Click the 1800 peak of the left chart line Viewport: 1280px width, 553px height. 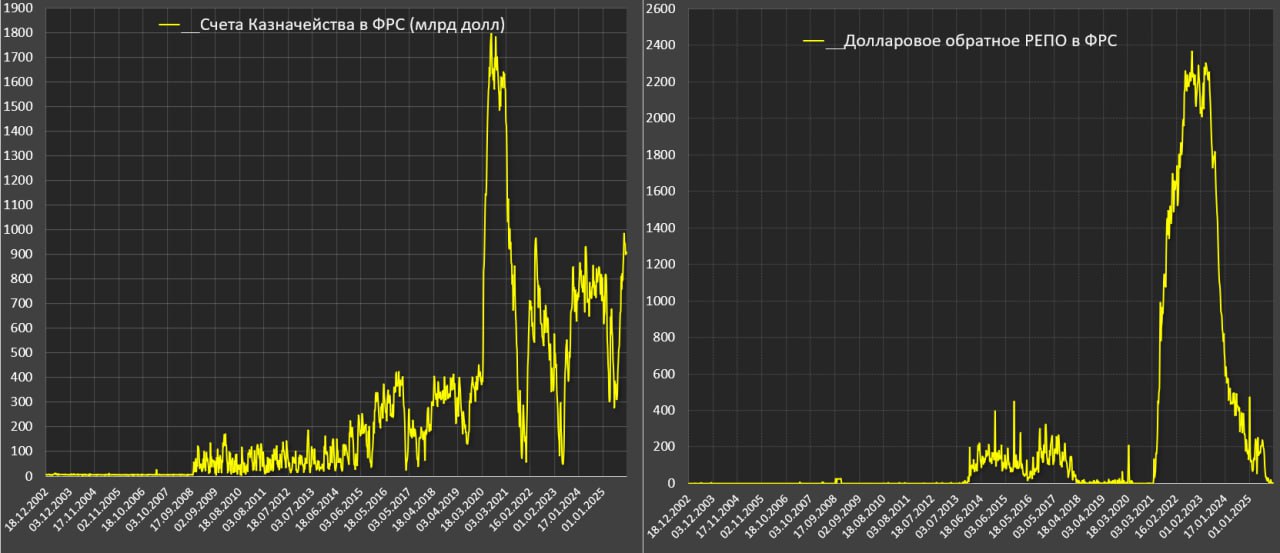[x=491, y=35]
